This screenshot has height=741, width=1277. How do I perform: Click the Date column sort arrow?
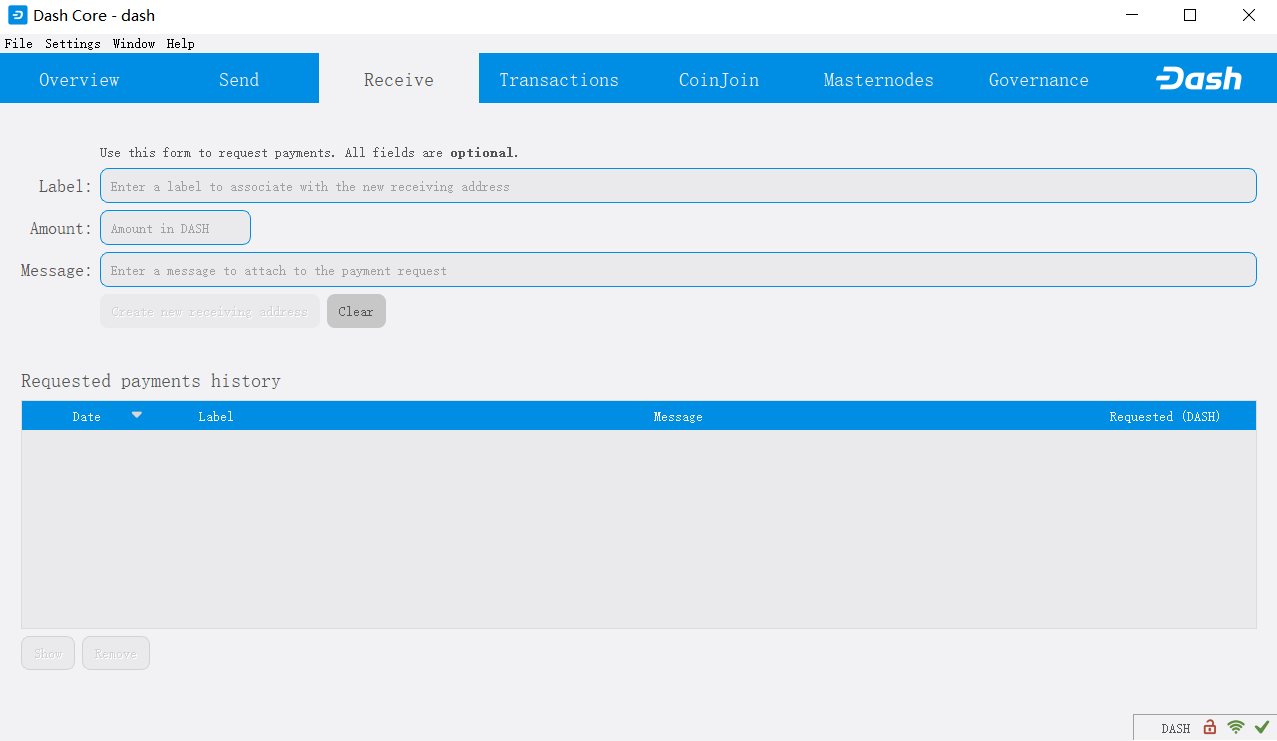point(137,414)
